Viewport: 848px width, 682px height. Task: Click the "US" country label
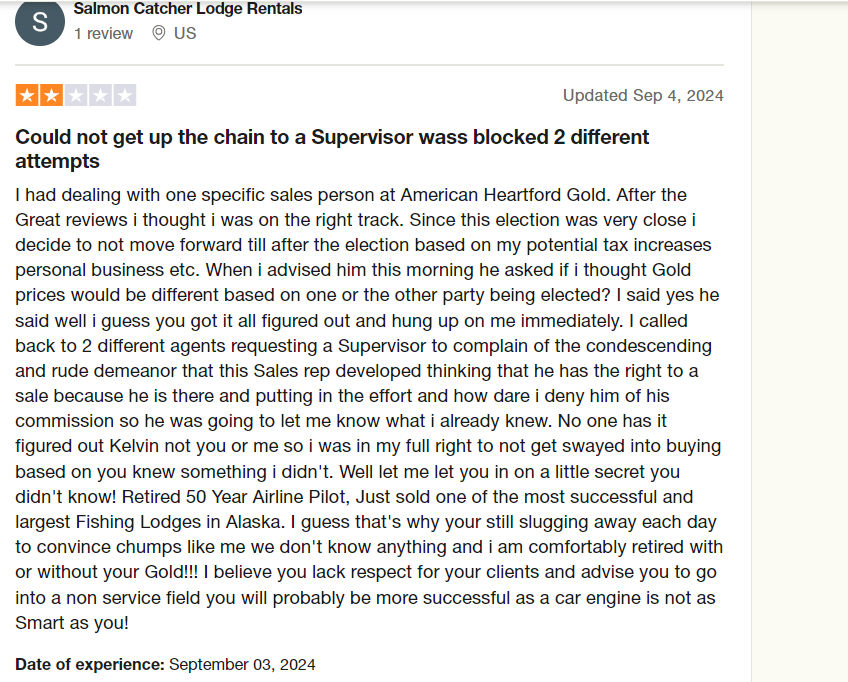185,34
